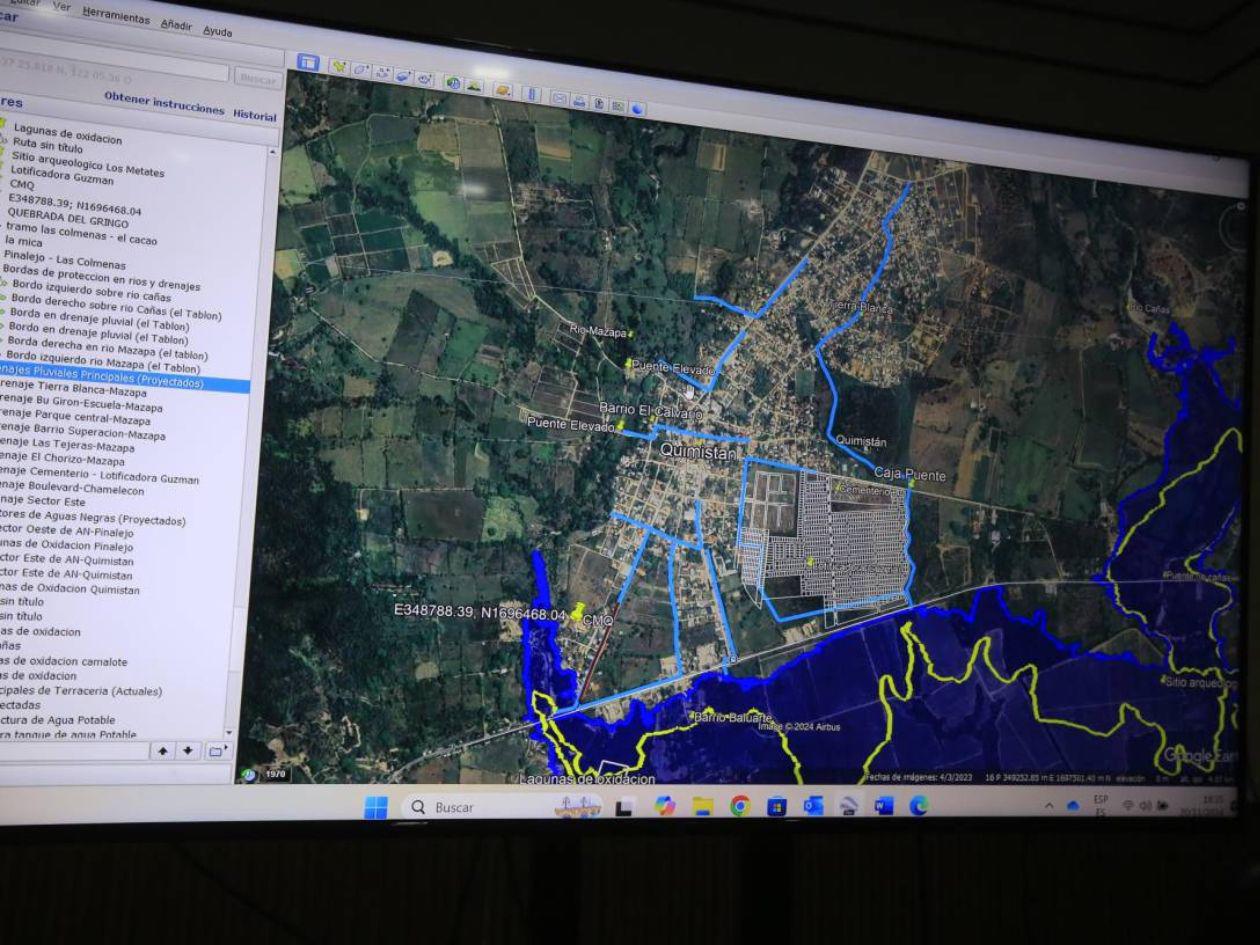Open the planets switcher icon

tap(502, 90)
